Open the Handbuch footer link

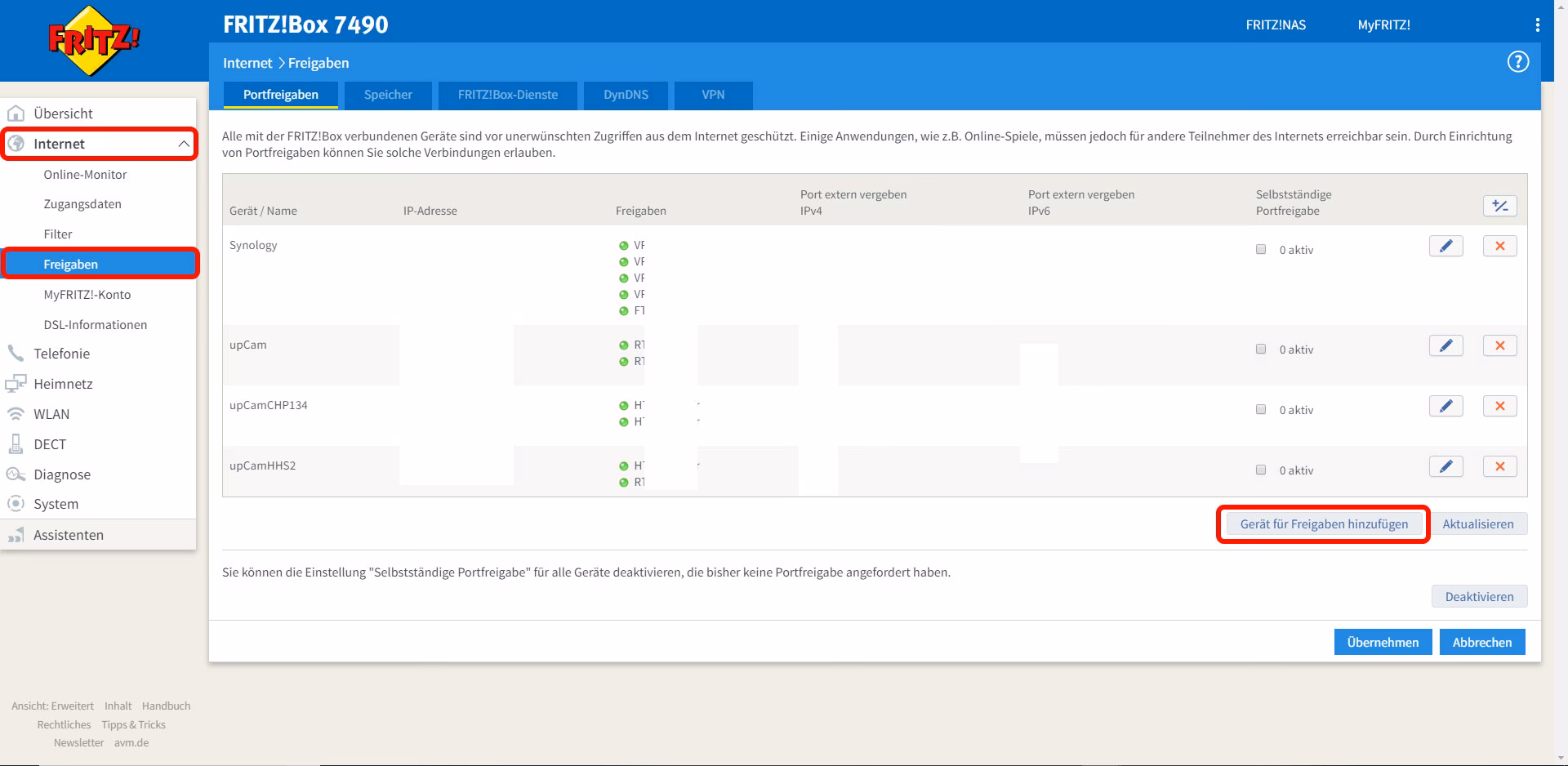point(166,706)
